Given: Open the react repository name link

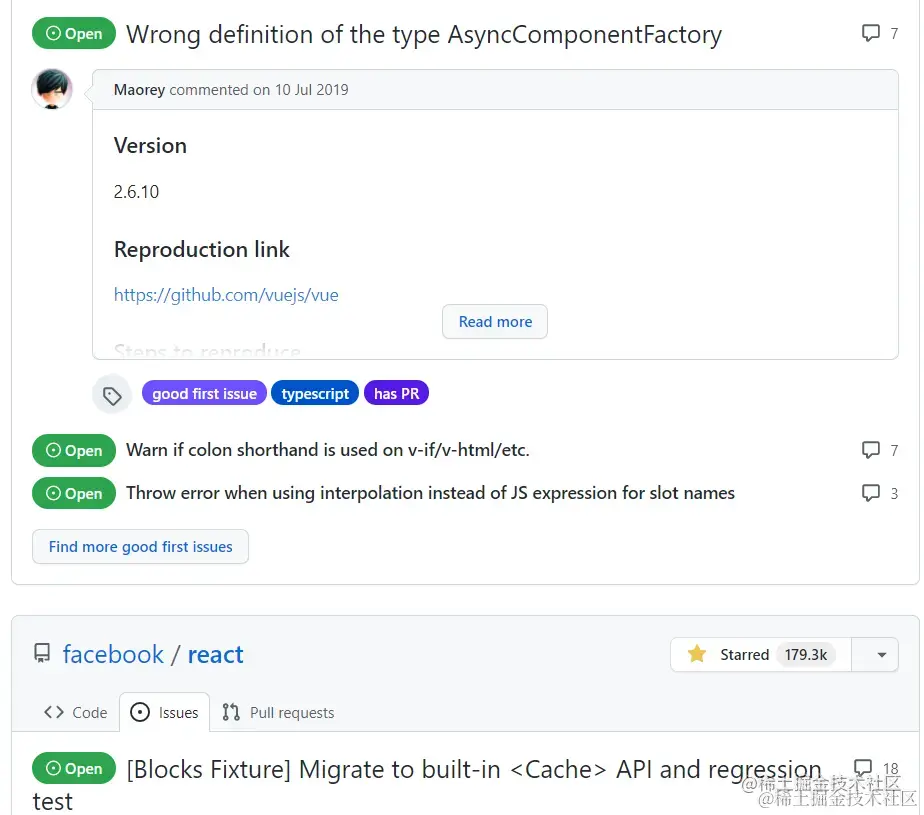Looking at the screenshot, I should 216,654.
